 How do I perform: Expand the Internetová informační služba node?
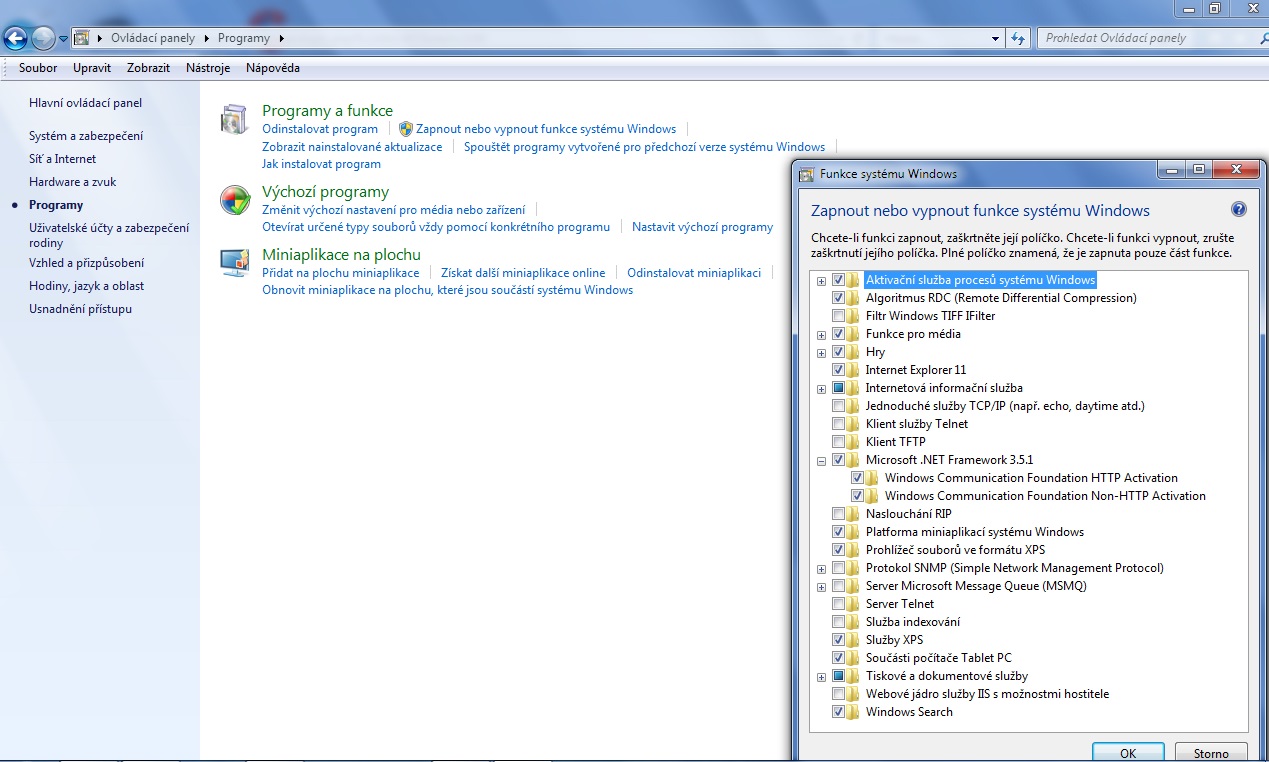coord(821,389)
